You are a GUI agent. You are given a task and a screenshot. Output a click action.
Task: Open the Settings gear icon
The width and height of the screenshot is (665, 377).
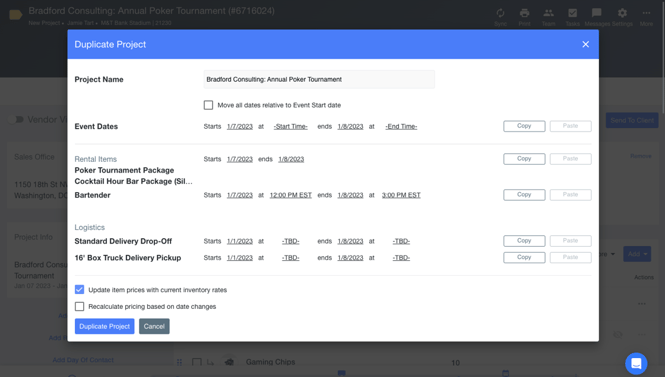[622, 13]
